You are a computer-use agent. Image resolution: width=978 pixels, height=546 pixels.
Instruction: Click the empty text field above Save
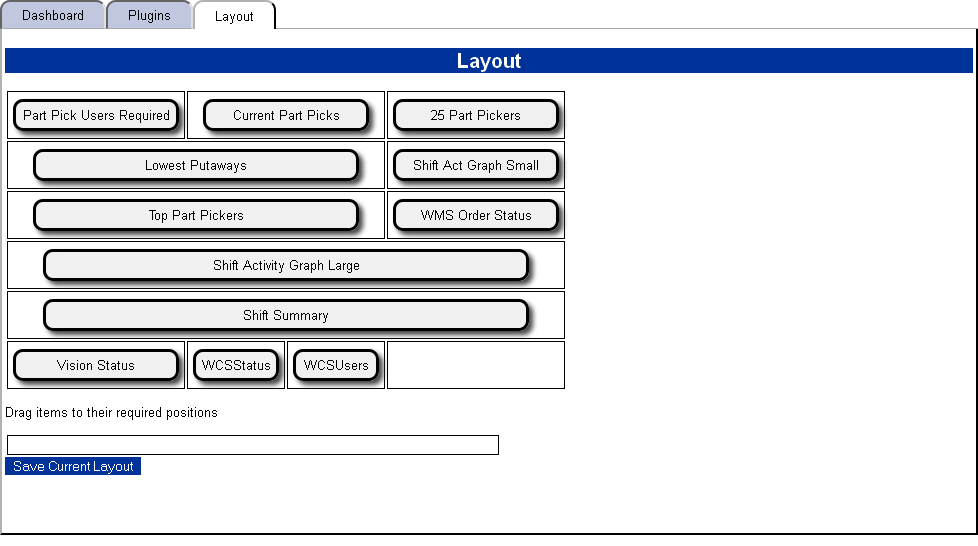point(253,445)
